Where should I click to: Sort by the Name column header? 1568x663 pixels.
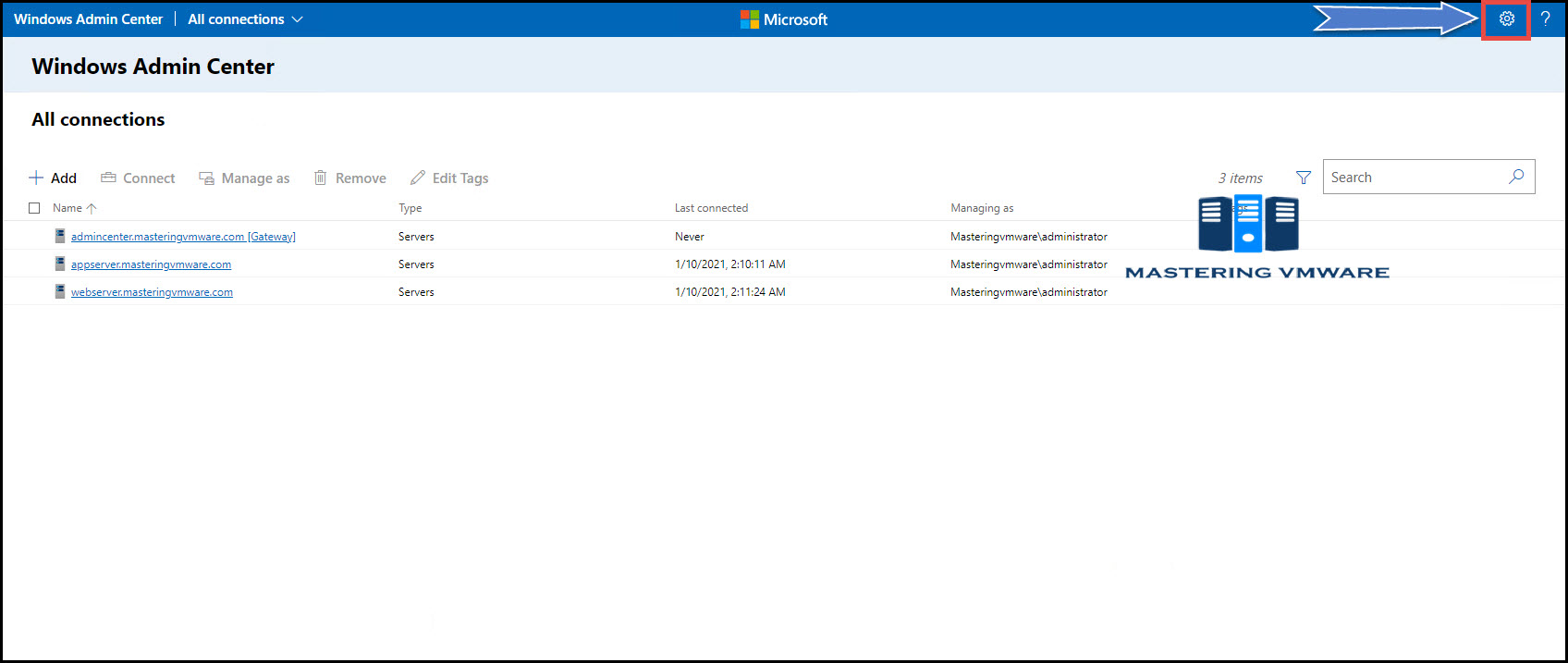[x=67, y=208]
